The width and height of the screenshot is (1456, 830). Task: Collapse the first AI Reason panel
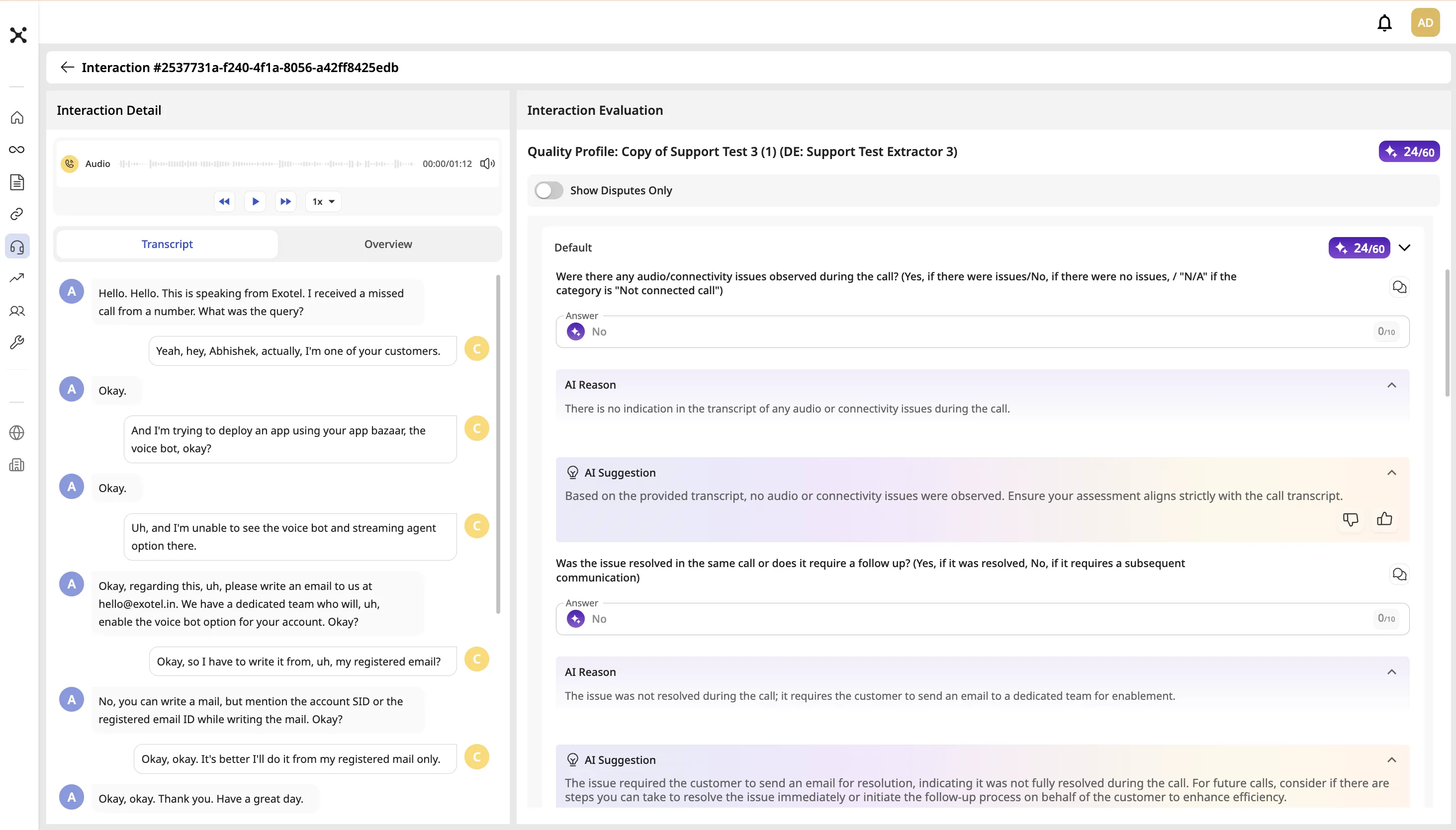click(1391, 385)
